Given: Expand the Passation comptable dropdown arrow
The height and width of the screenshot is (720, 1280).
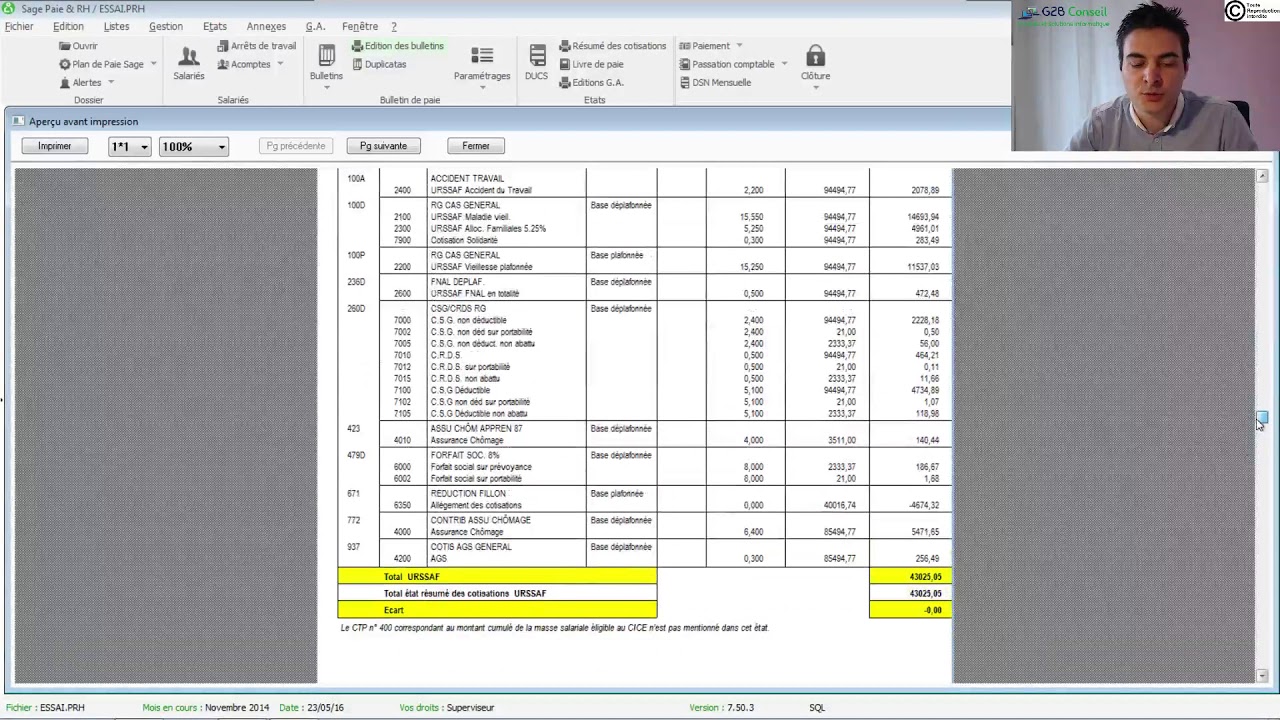Looking at the screenshot, I should 784,64.
